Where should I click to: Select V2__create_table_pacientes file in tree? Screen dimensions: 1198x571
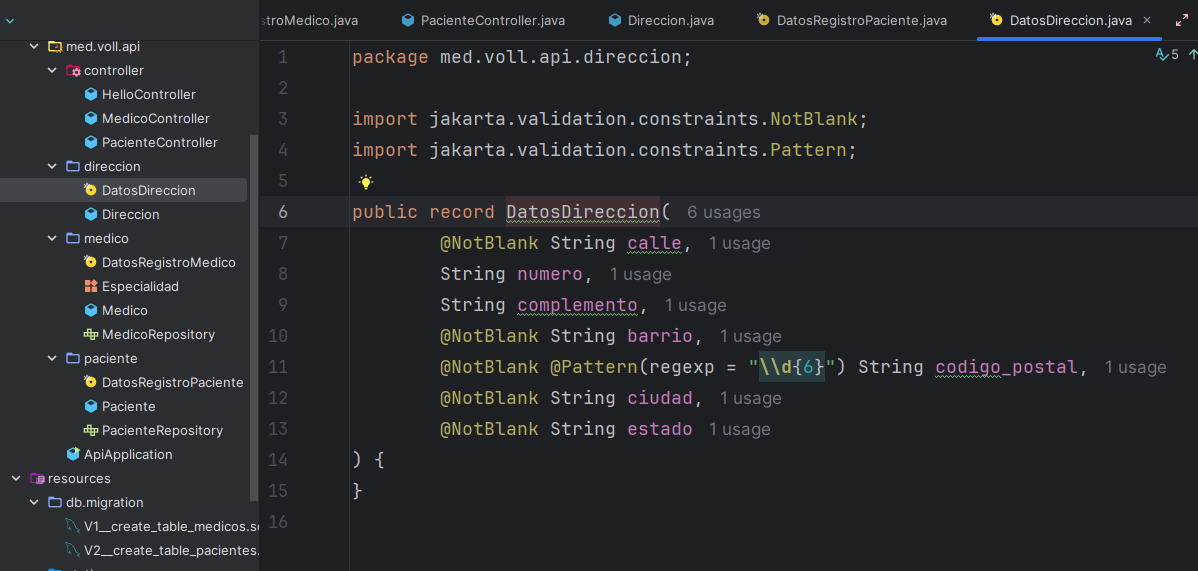point(172,550)
